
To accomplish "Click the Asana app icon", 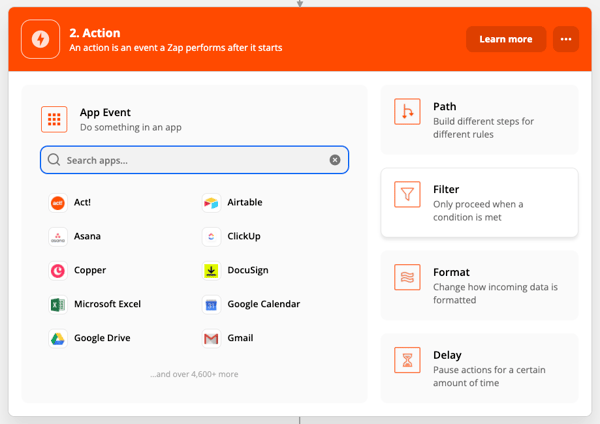I will tap(58, 237).
